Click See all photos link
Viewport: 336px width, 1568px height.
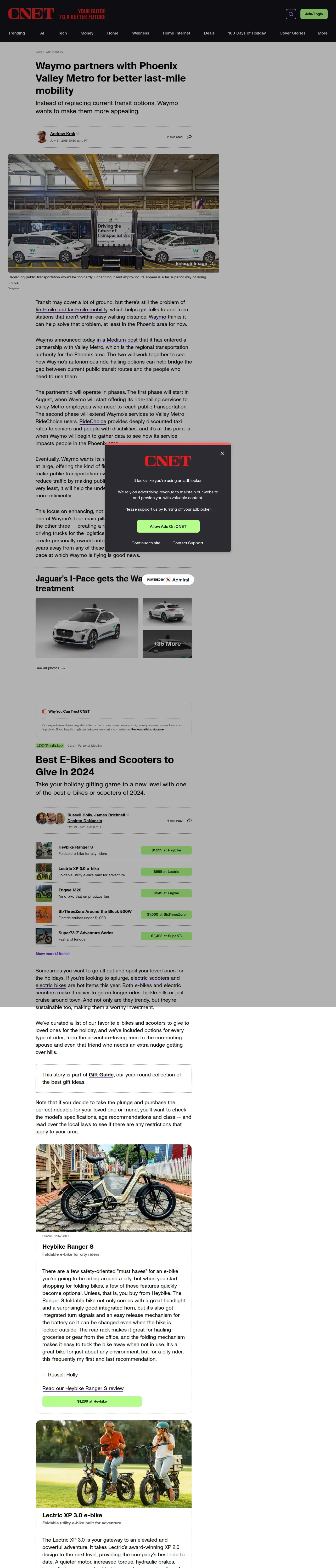pyautogui.click(x=50, y=668)
